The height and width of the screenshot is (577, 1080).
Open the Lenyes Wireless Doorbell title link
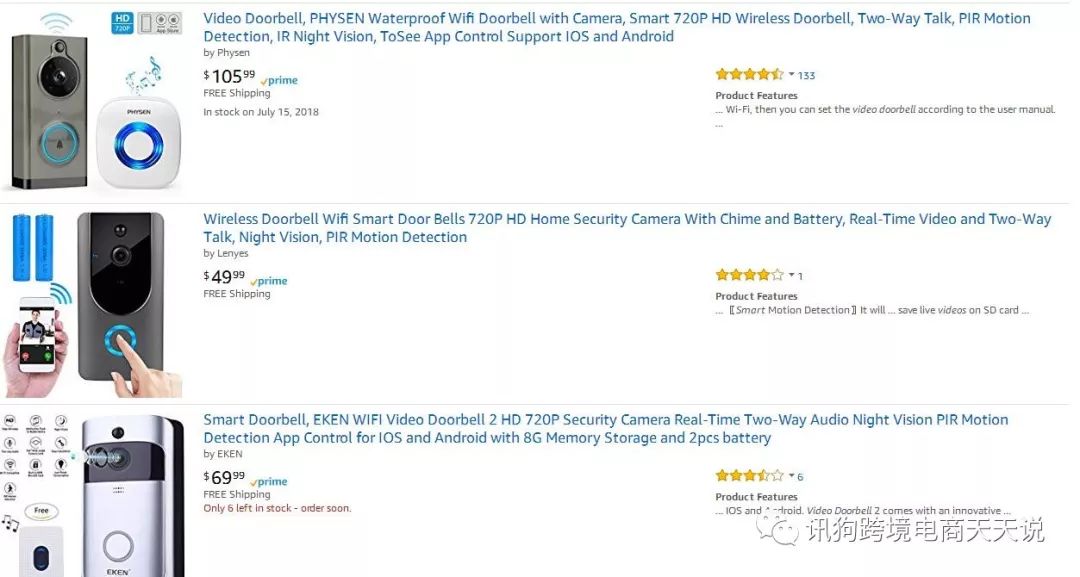click(627, 228)
